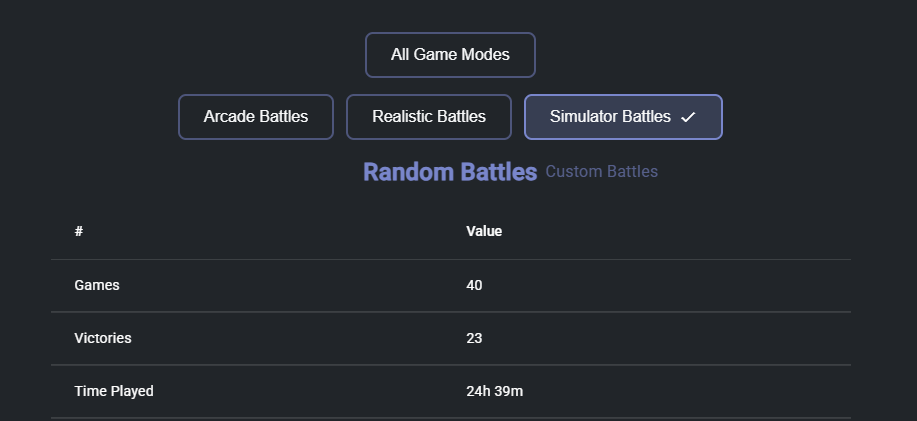Image resolution: width=917 pixels, height=421 pixels.
Task: Select the Games row label
Action: tap(97, 285)
